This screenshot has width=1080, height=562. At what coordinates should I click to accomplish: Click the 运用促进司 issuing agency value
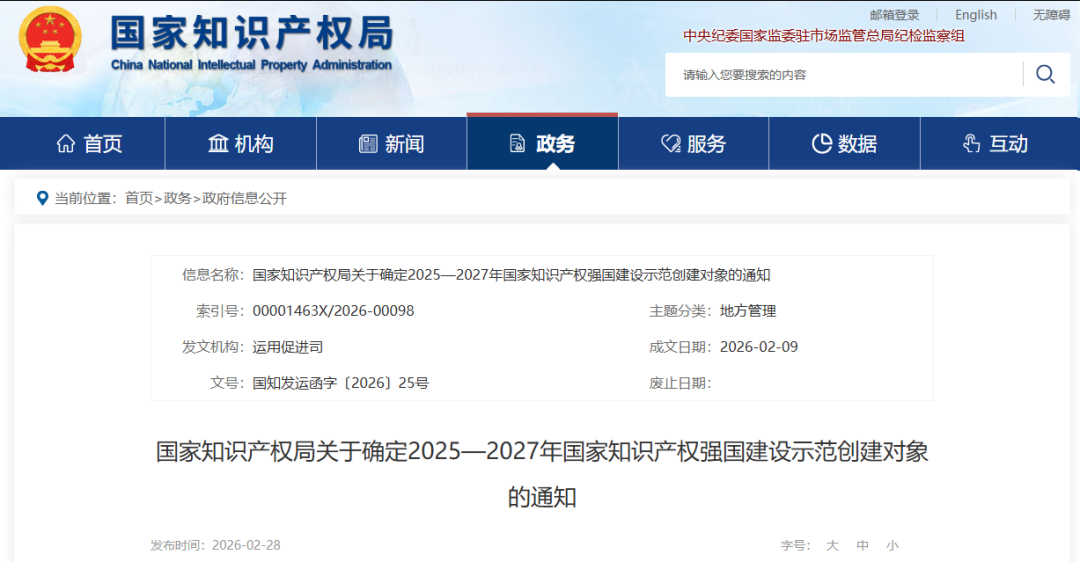click(288, 347)
